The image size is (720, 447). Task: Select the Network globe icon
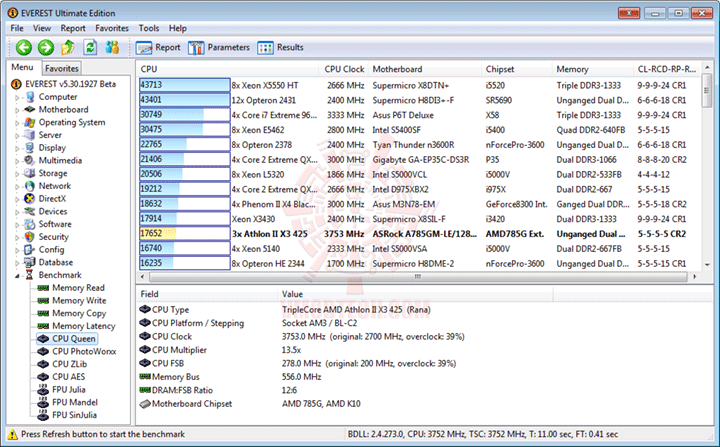30,186
